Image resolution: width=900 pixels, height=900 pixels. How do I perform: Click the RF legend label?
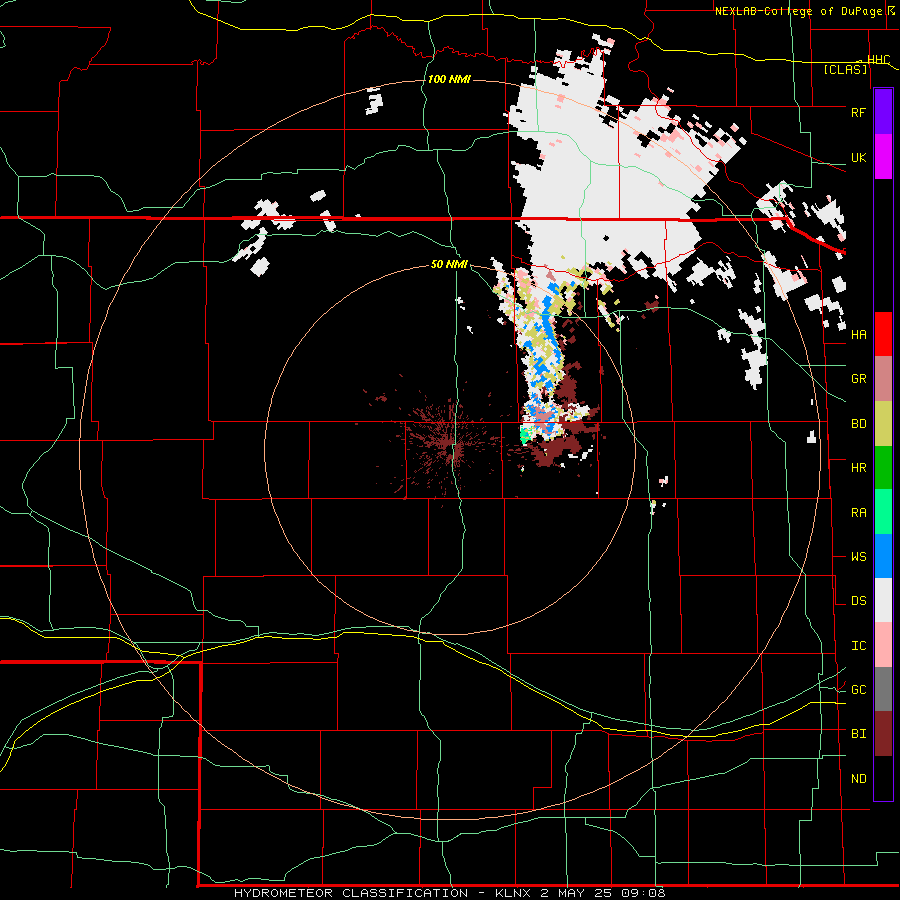858,112
